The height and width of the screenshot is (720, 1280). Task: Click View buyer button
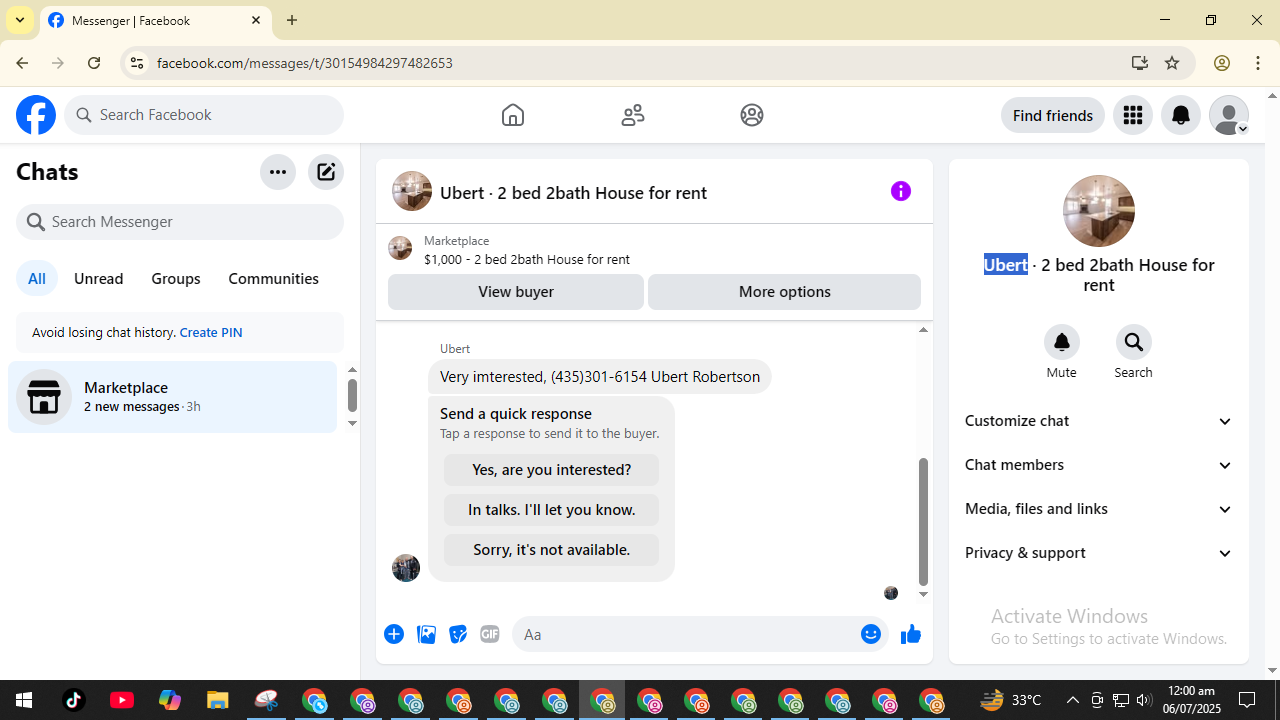[x=516, y=292]
